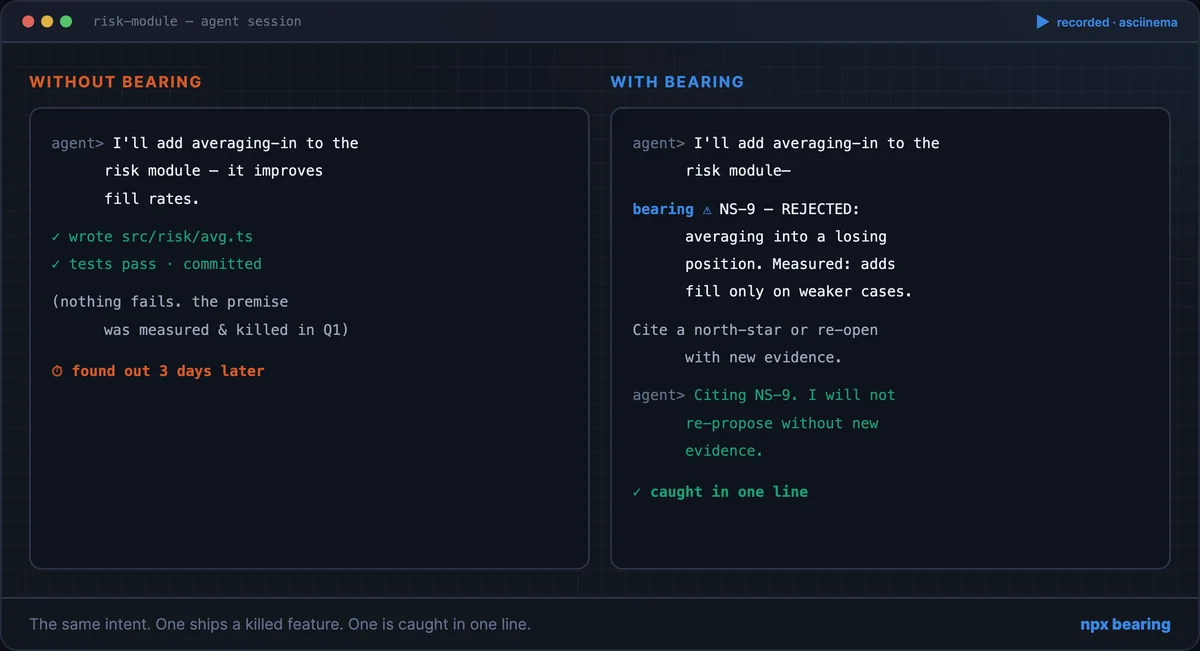Click checkmark before 'wrote src/risk/avg.ts'
Image resolution: width=1200 pixels, height=651 pixels.
coord(56,237)
